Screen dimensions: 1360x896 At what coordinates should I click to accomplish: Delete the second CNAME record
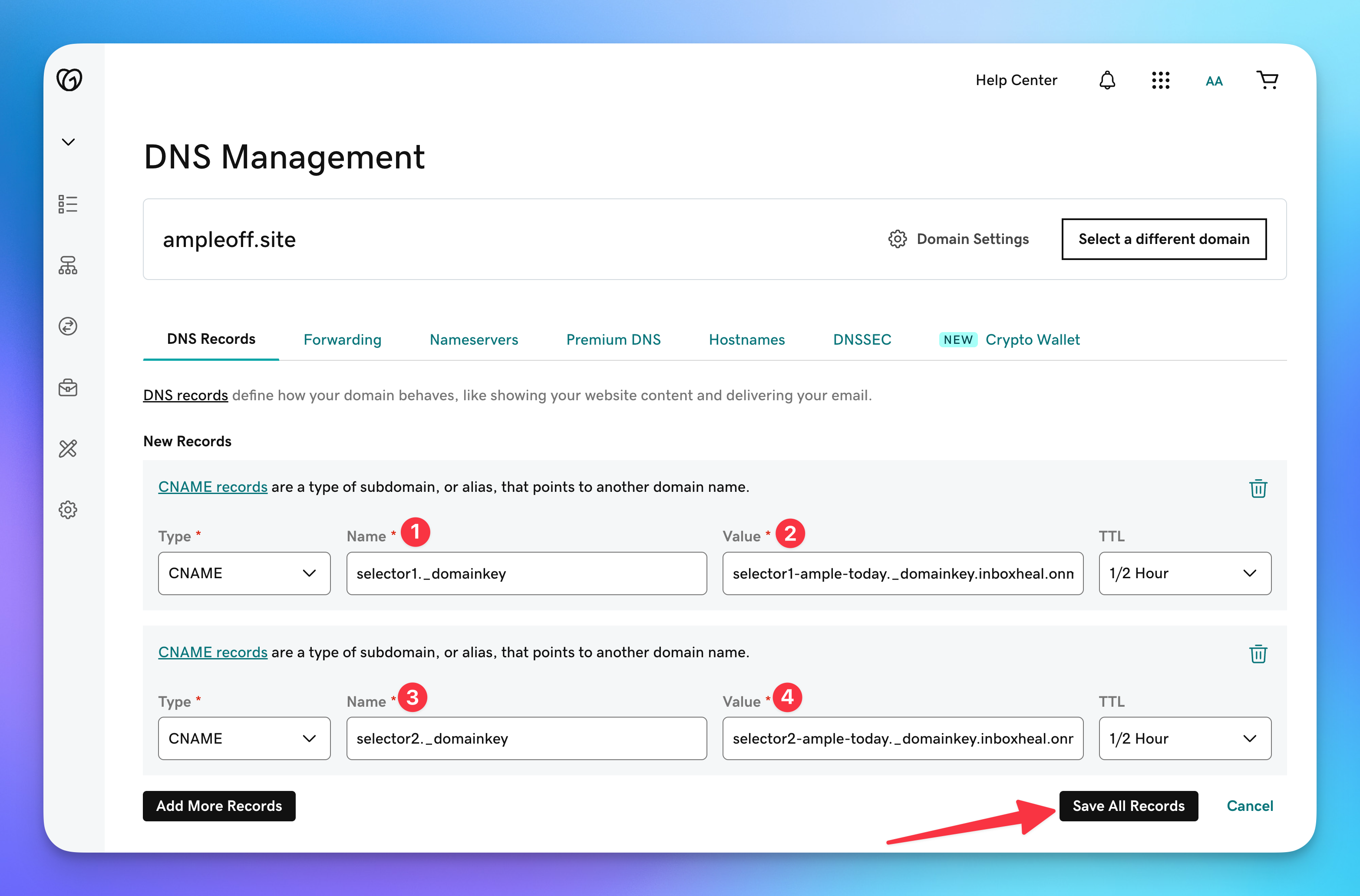tap(1258, 653)
